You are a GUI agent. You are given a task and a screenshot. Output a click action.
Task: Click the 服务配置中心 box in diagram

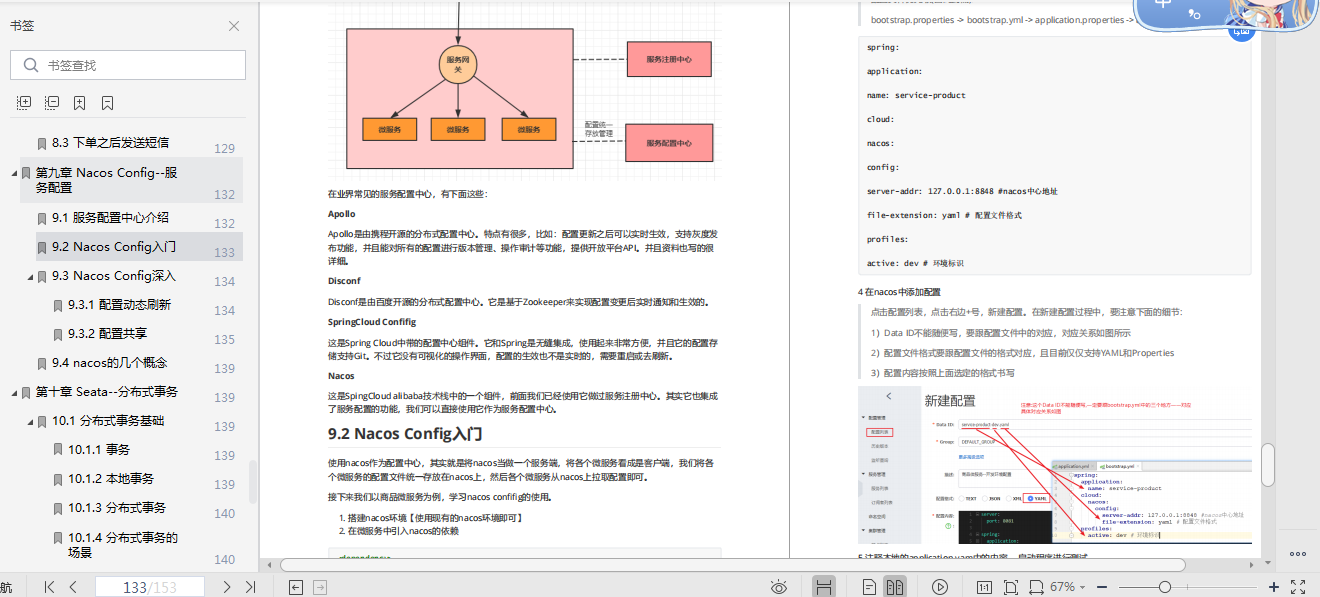[669, 143]
